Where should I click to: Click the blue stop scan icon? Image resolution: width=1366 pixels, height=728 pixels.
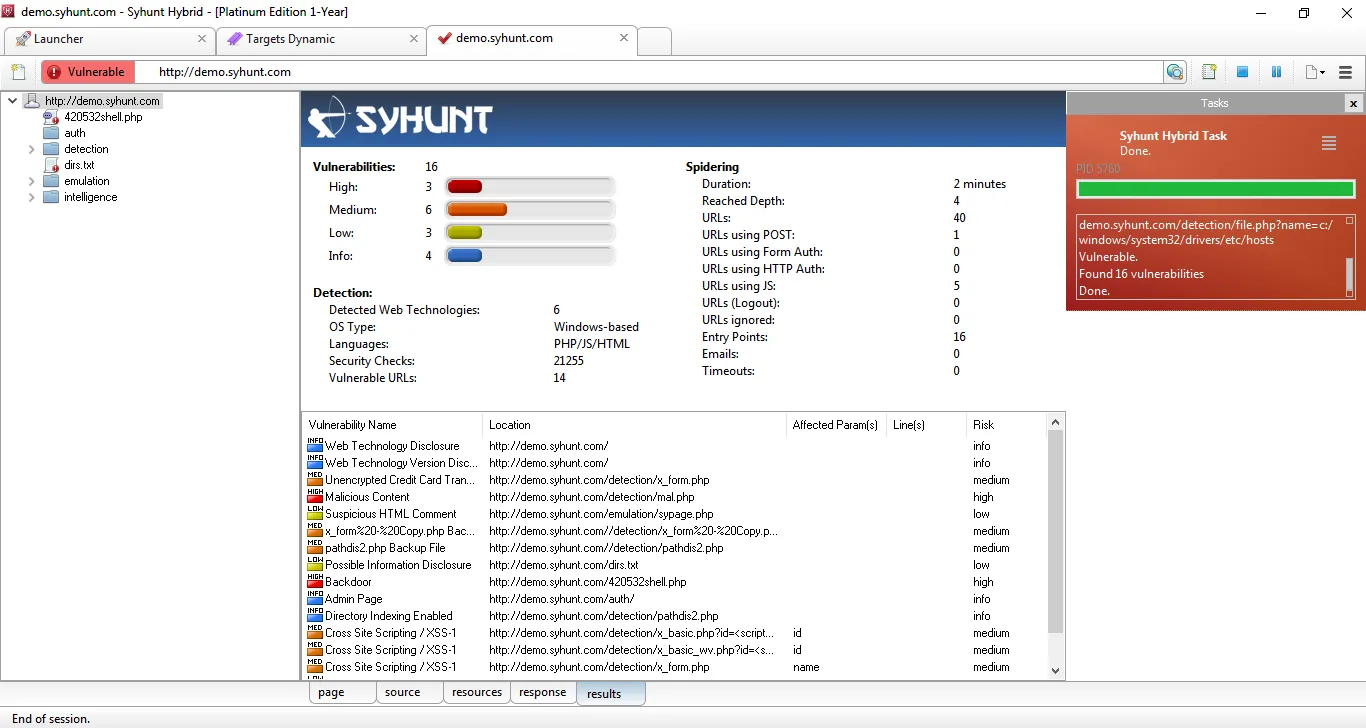[x=1242, y=71]
